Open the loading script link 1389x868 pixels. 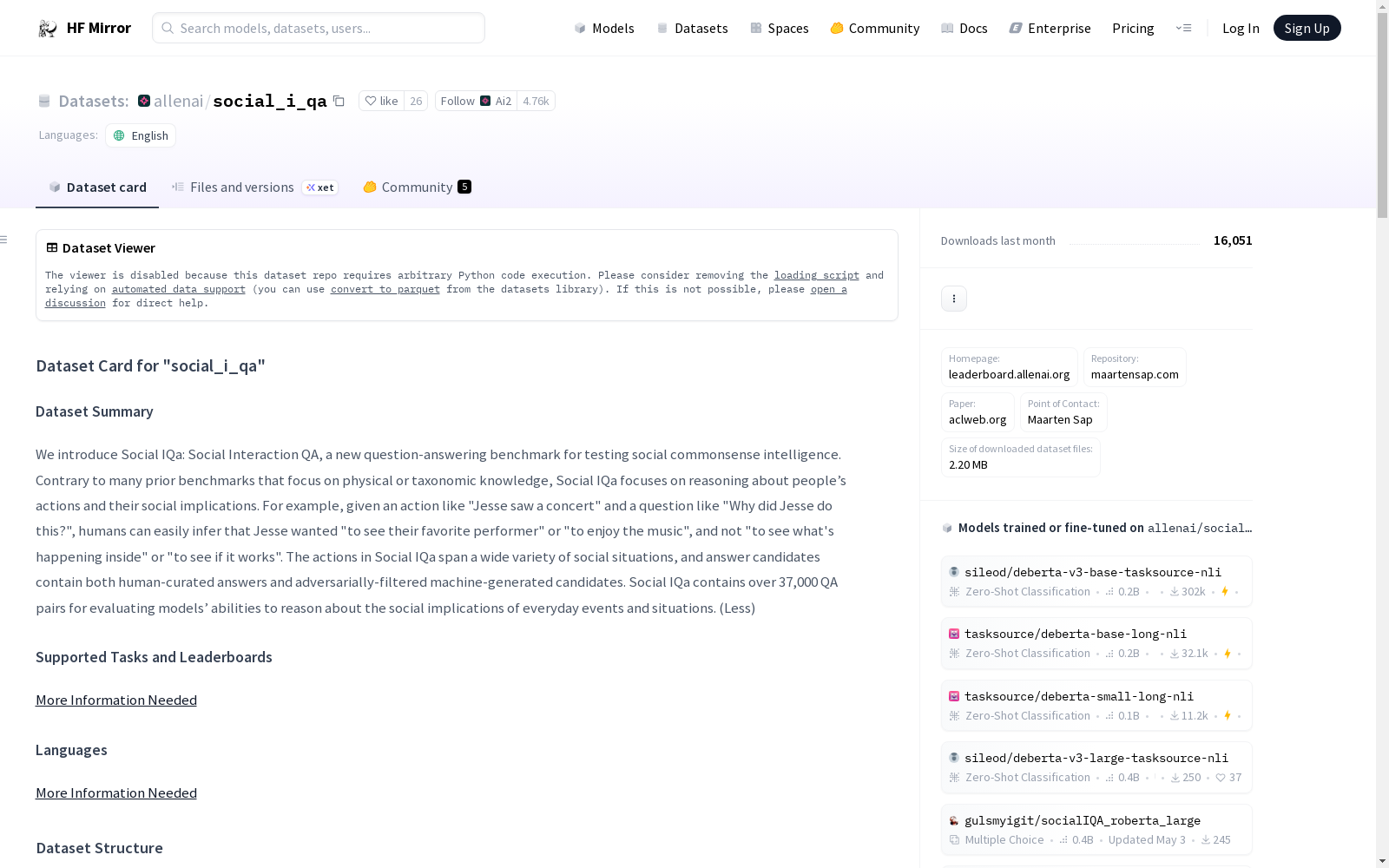[x=817, y=275]
